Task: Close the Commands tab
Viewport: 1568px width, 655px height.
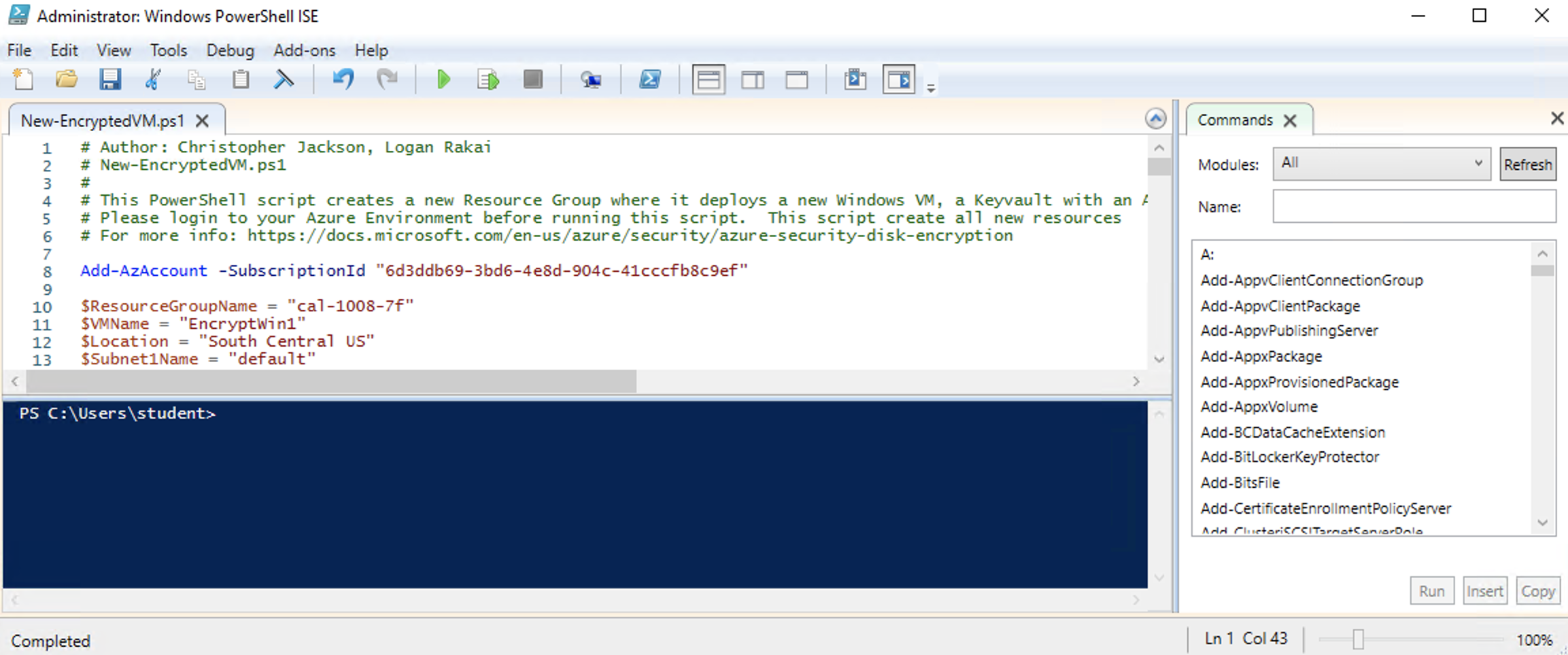Action: coord(1290,121)
